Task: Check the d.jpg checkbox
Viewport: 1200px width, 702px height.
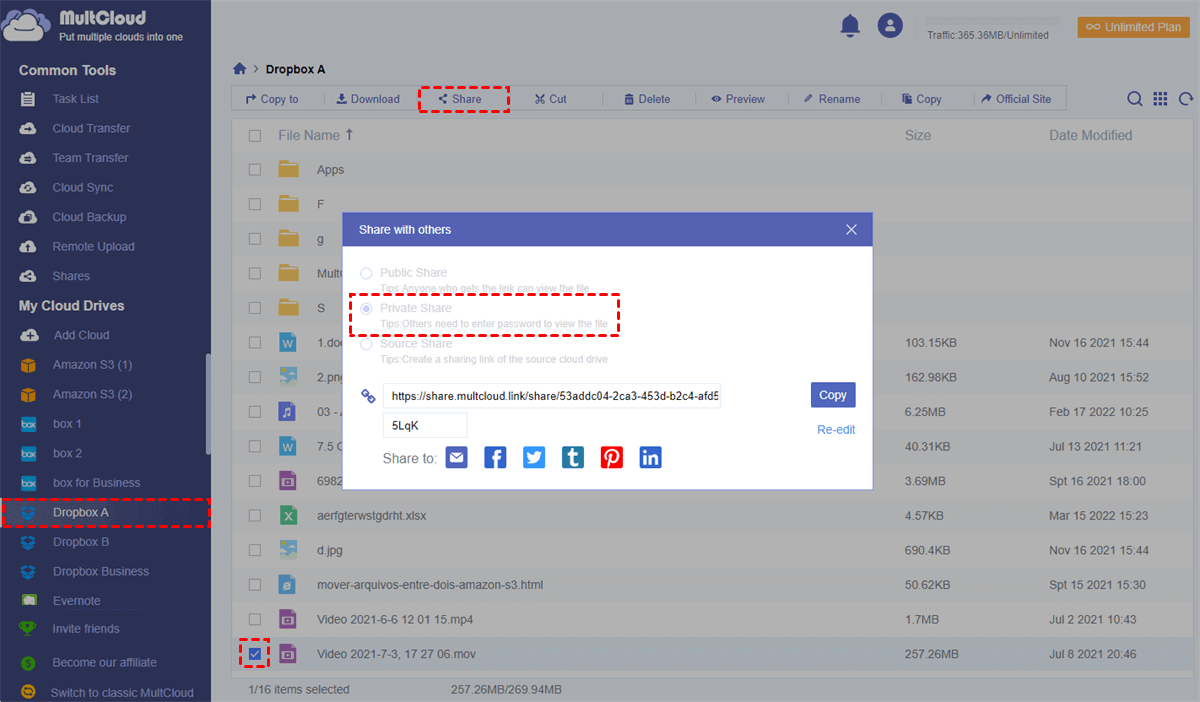Action: 255,550
